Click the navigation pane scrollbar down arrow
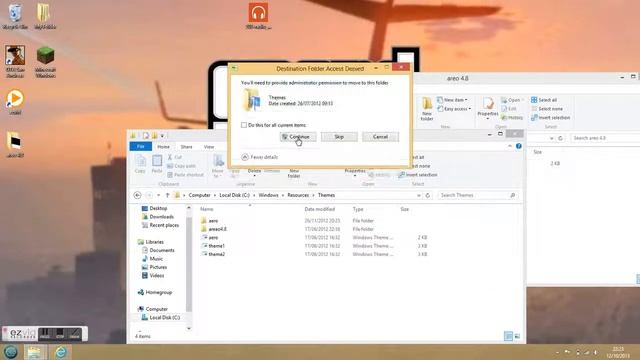640x360 pixels. click(189, 328)
